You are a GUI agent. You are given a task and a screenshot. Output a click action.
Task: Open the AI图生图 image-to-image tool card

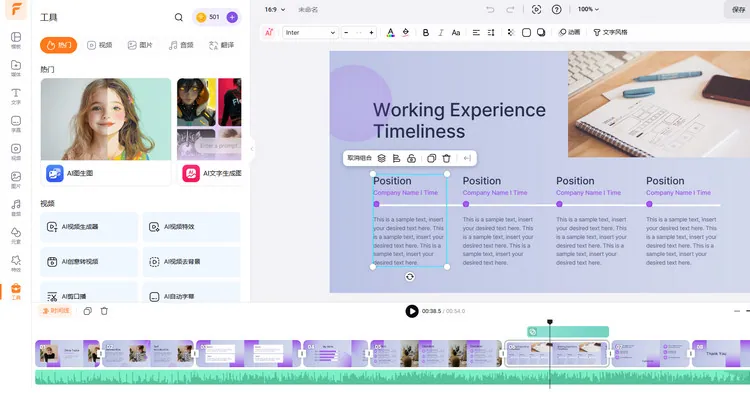point(106,131)
